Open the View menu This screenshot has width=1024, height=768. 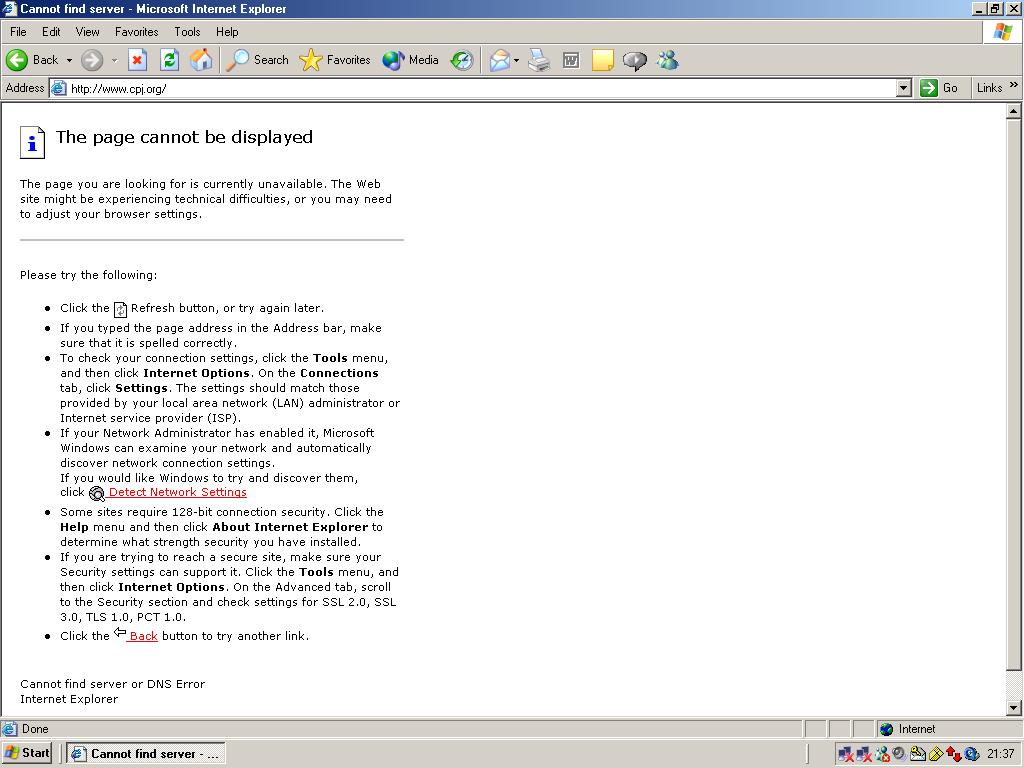pyautogui.click(x=88, y=31)
